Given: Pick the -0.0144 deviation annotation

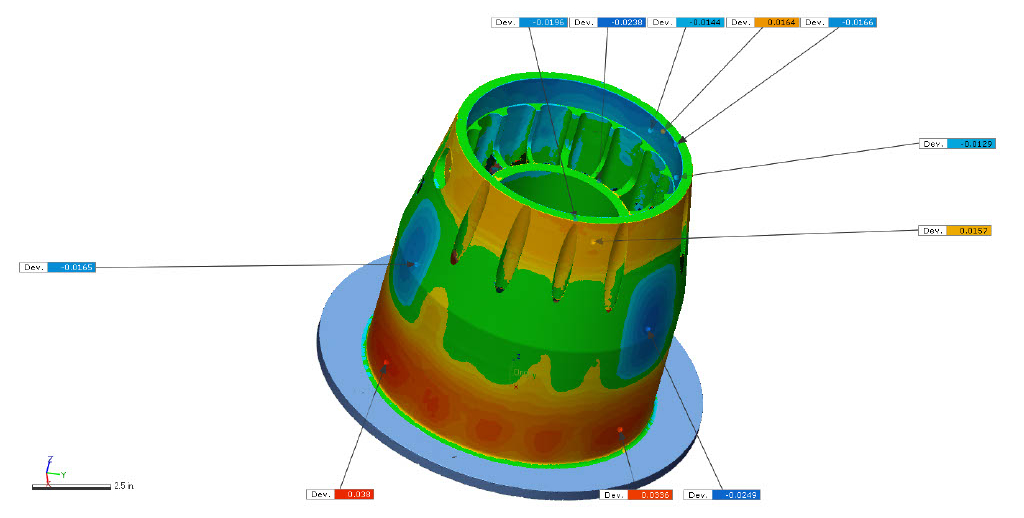Looking at the screenshot, I should pos(685,22).
